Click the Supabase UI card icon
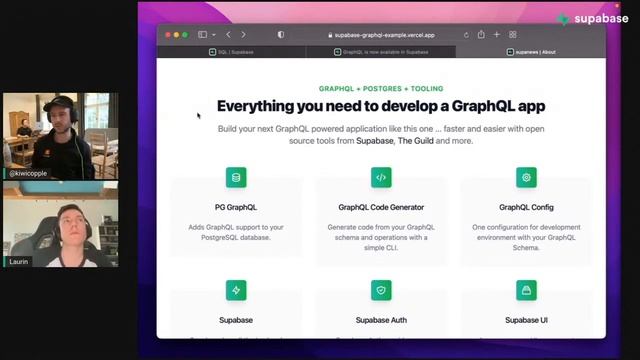640x360 pixels. [x=526, y=290]
